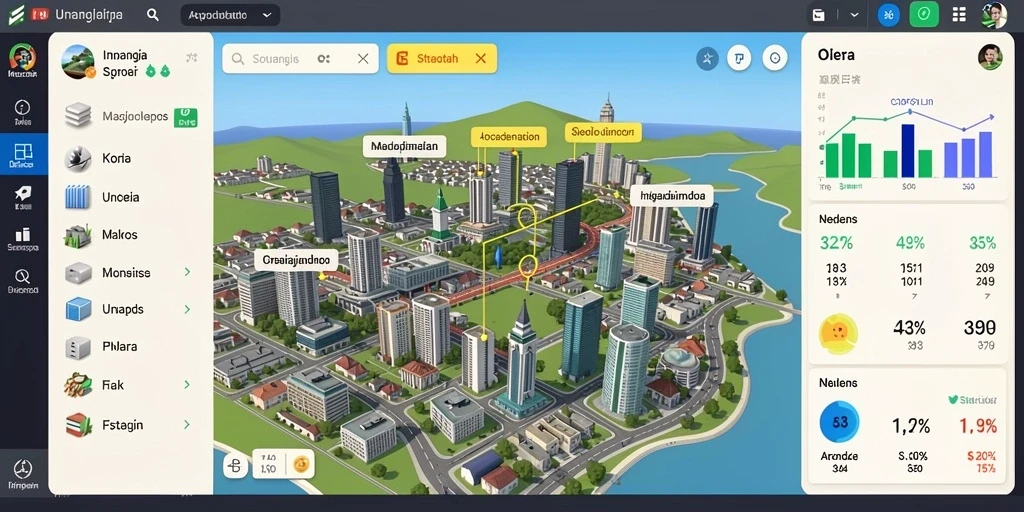The image size is (1024, 512).
Task: Toggle the filter icon in Souangis search box
Action: (323, 59)
